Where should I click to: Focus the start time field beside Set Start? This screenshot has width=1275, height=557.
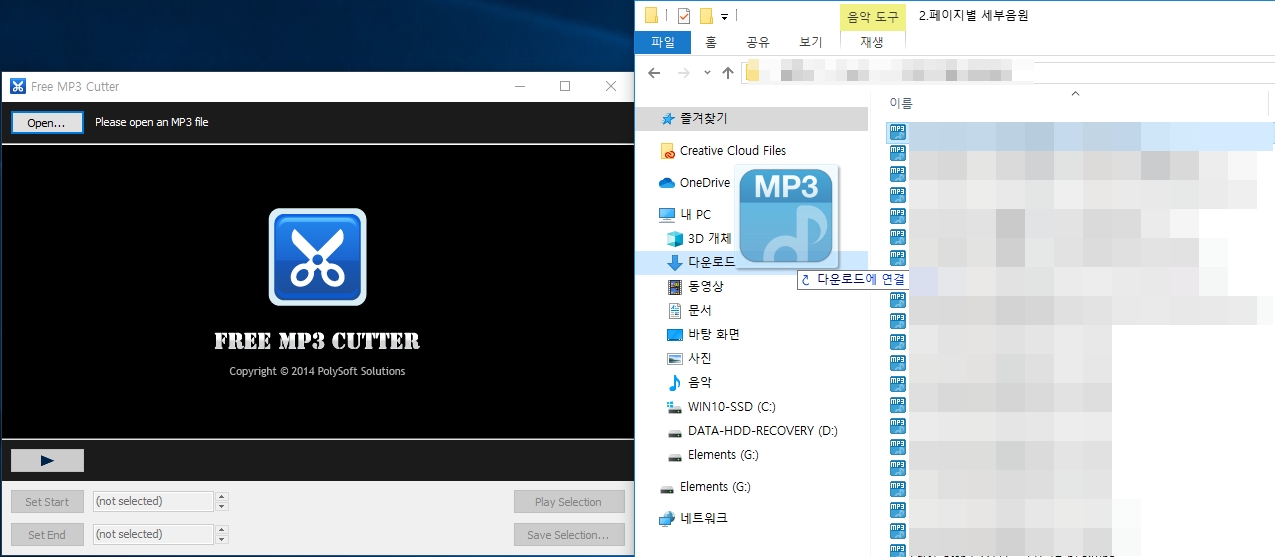[153, 502]
